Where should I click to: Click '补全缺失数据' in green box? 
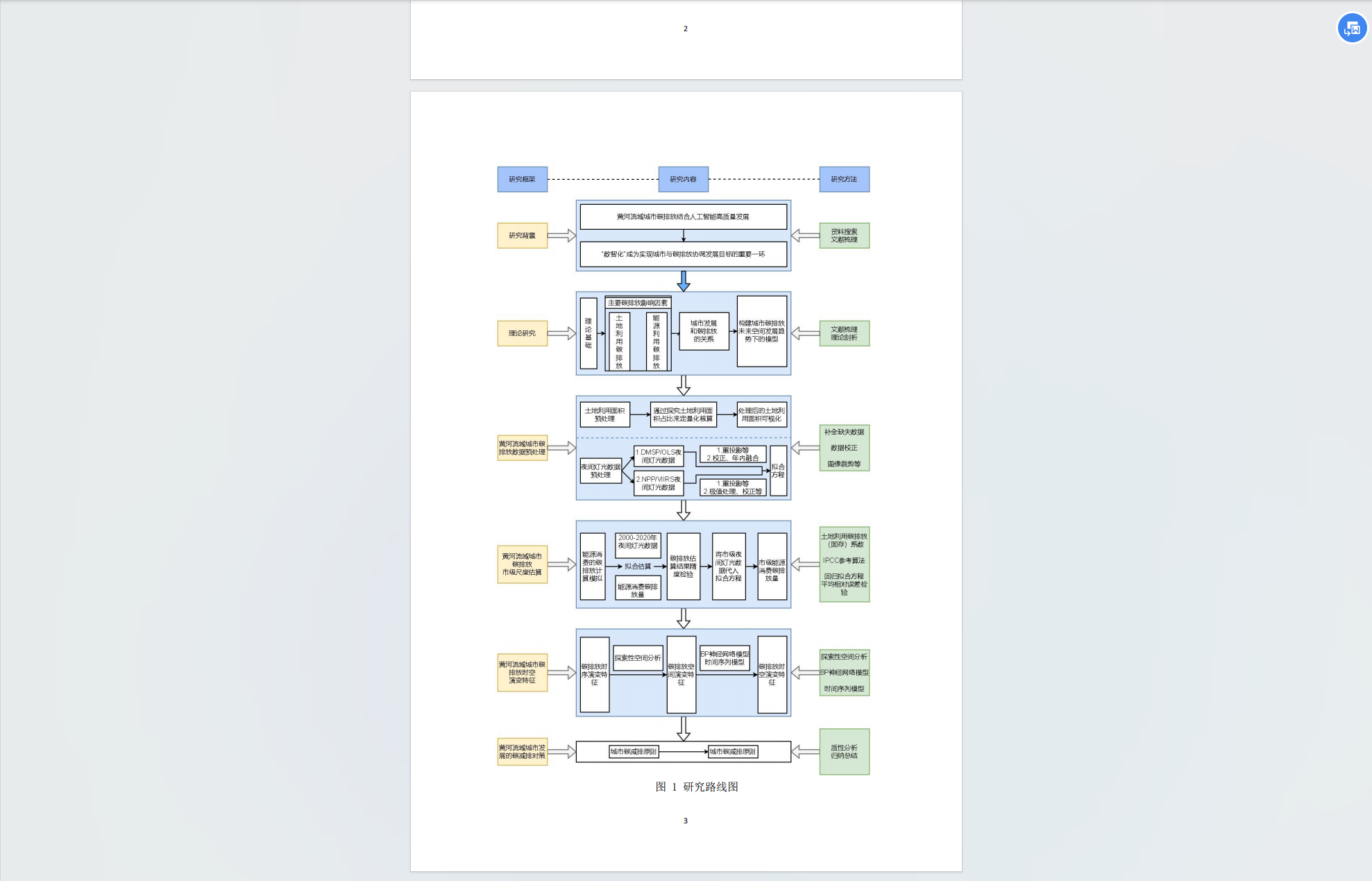[845, 432]
